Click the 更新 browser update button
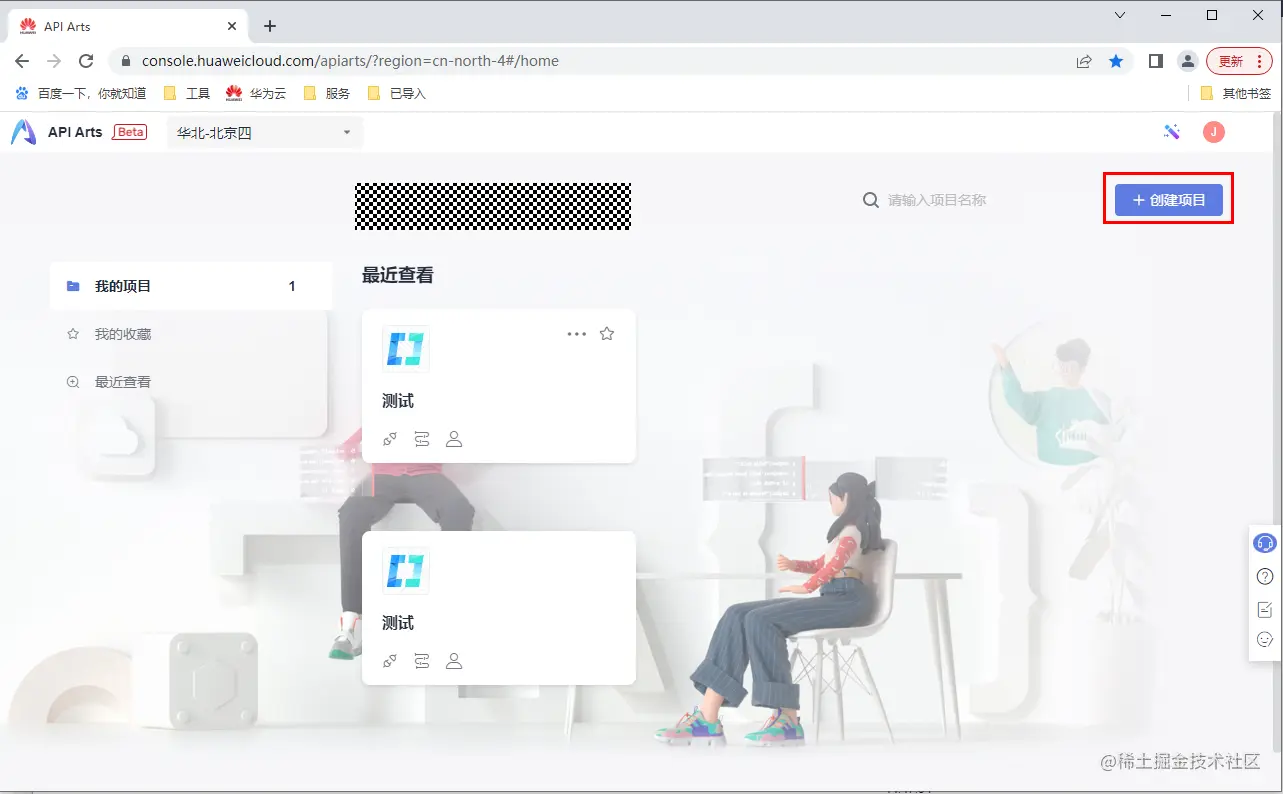Viewport: 1283px width, 794px height. tap(1239, 61)
